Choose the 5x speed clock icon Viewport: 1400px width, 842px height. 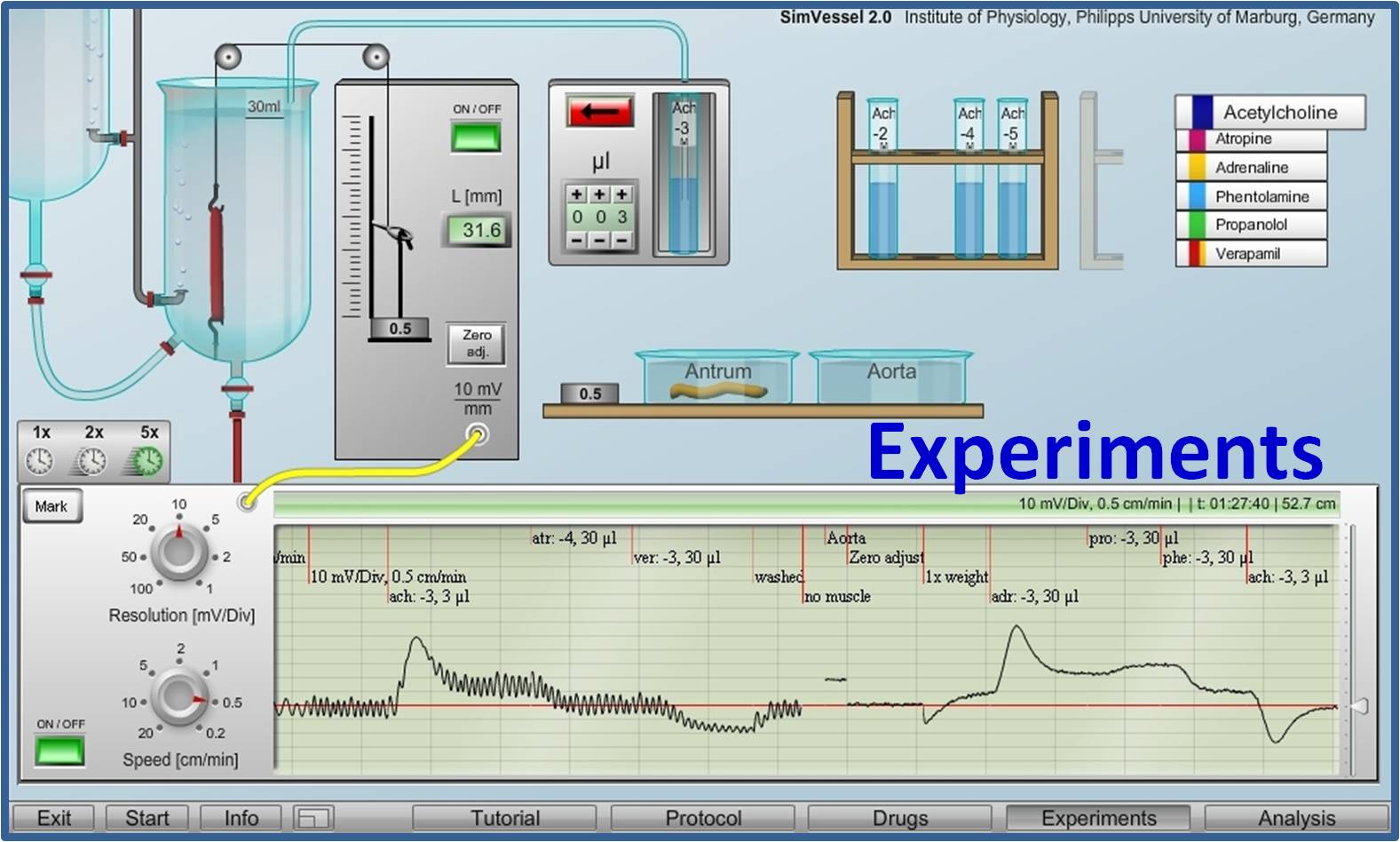point(147,460)
